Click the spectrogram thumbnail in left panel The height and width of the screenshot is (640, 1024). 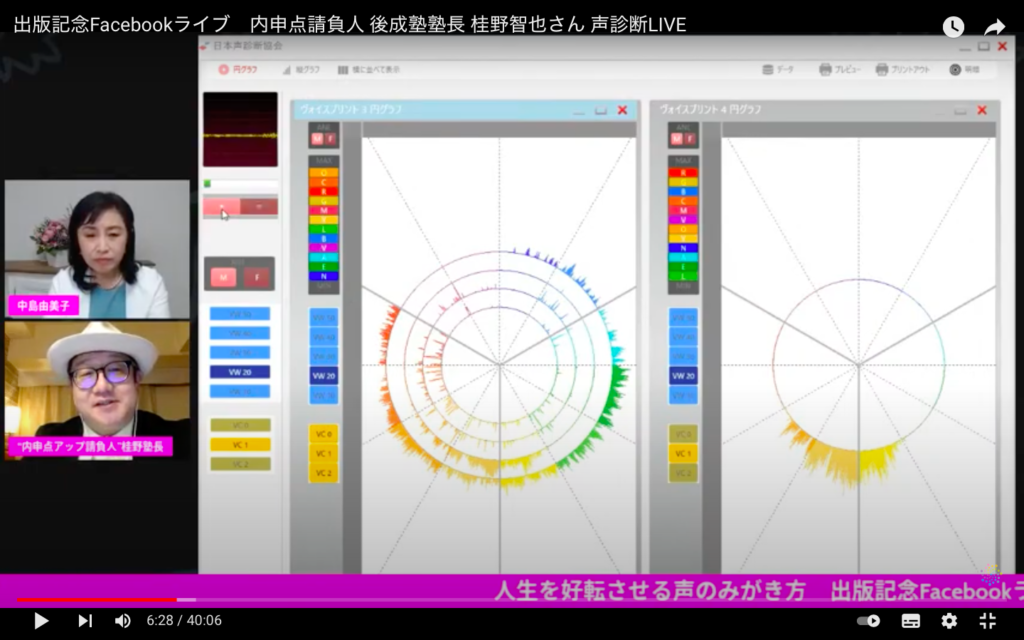coord(240,129)
